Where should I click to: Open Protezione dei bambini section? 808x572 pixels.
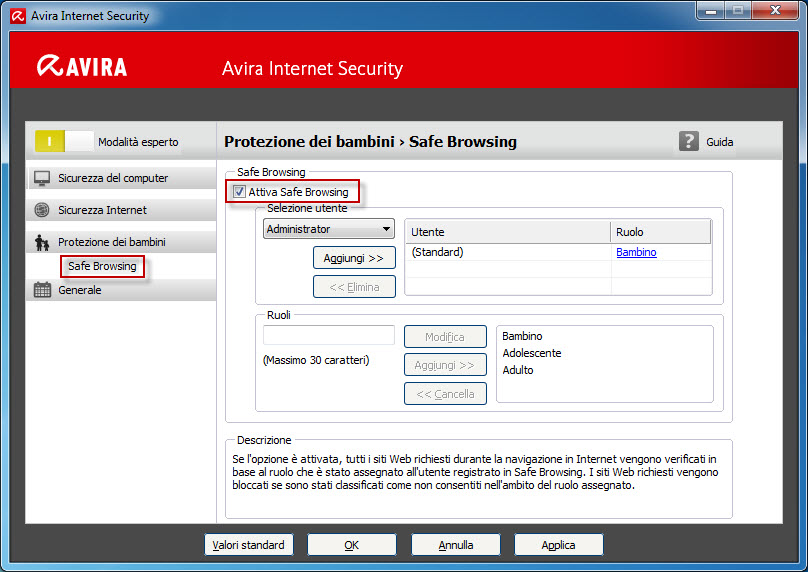click(x=122, y=242)
